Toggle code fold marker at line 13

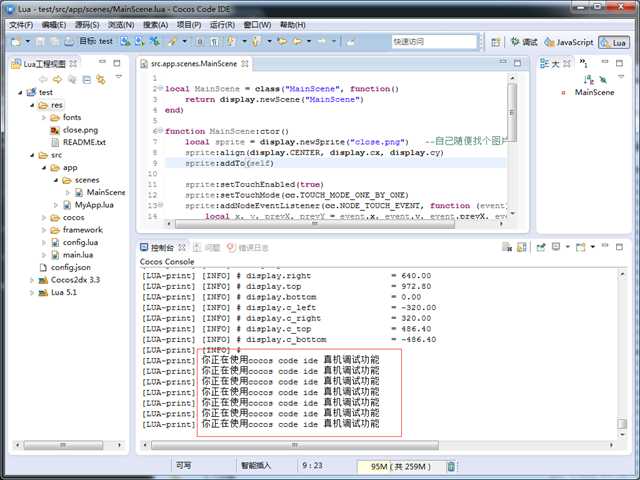pyautogui.click(x=160, y=205)
